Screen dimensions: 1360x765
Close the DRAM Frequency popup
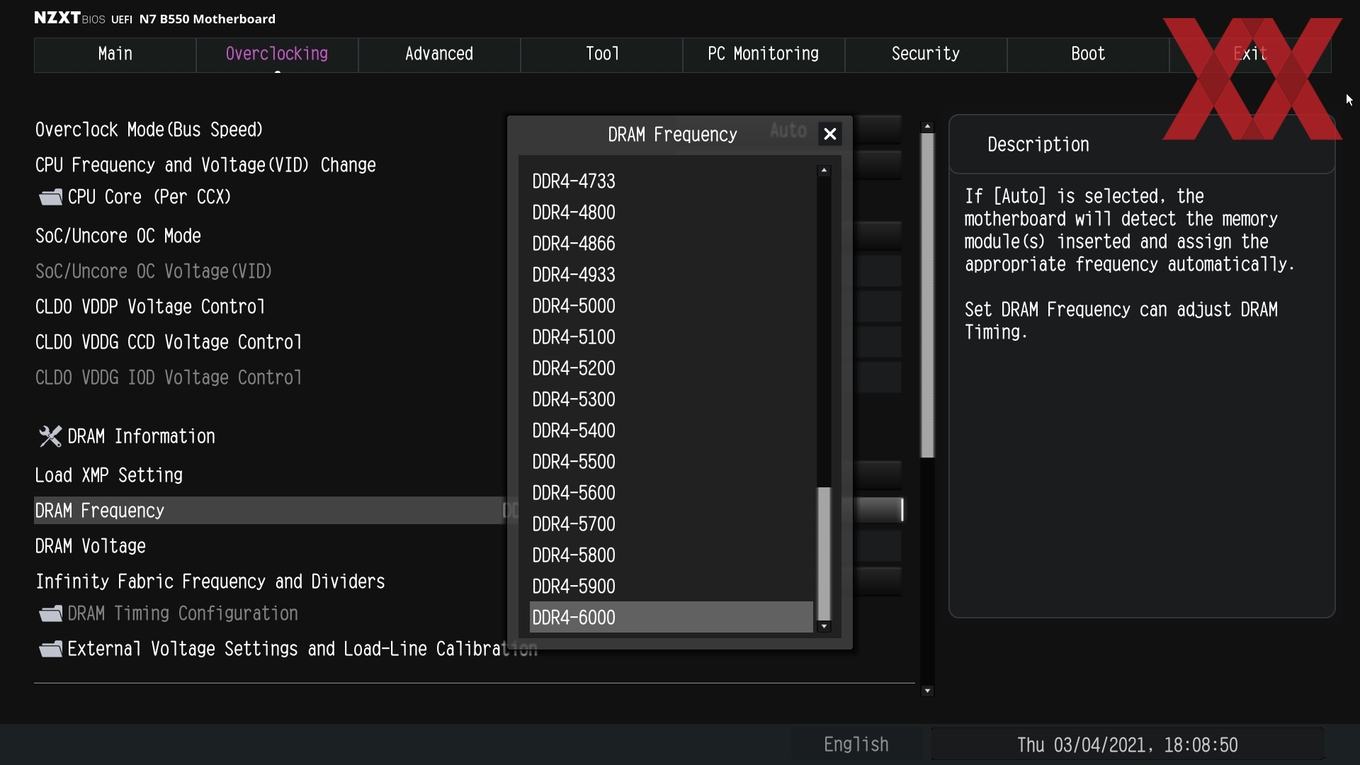click(x=829, y=134)
